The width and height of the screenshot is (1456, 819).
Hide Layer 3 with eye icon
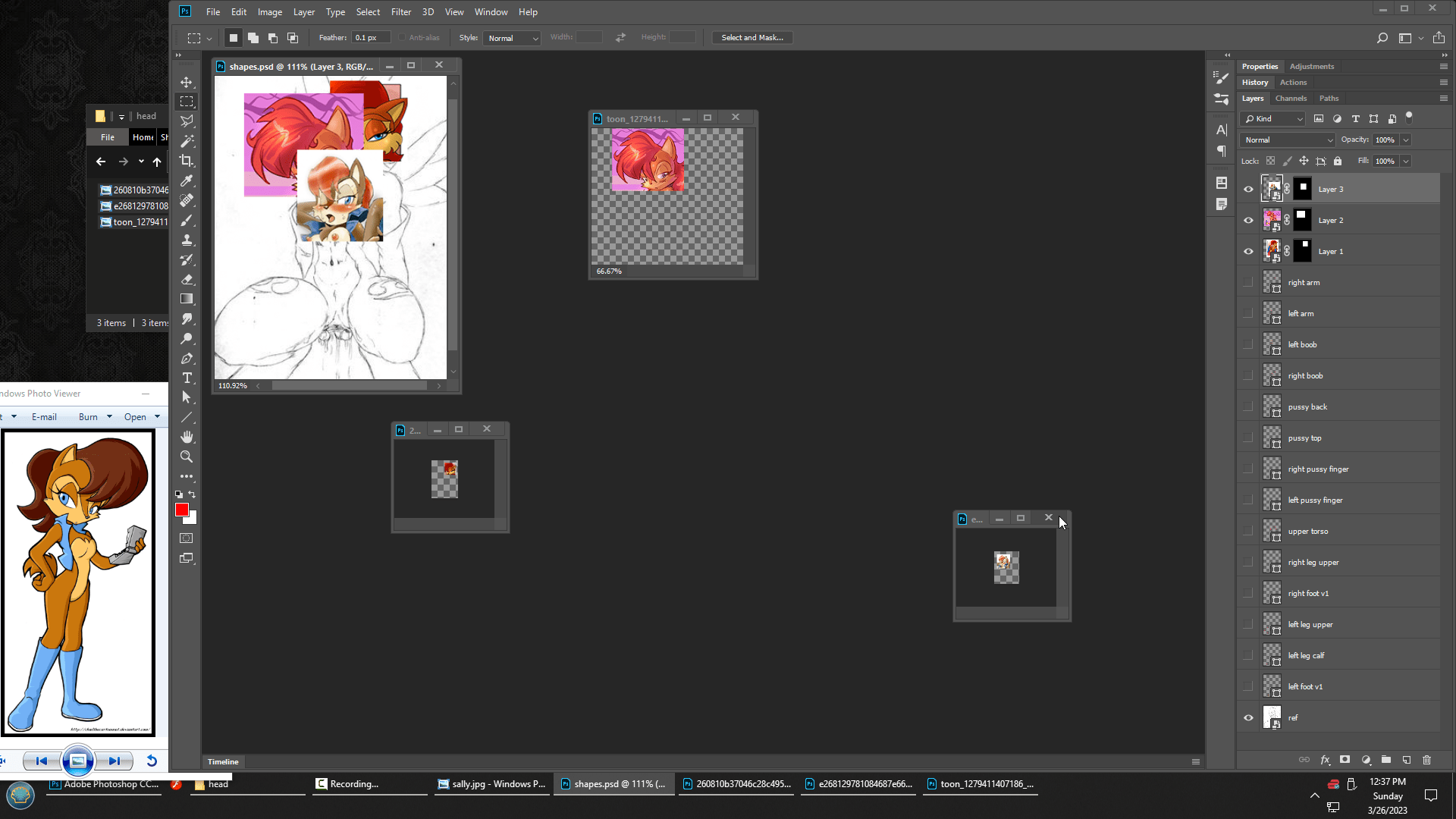[x=1248, y=190]
